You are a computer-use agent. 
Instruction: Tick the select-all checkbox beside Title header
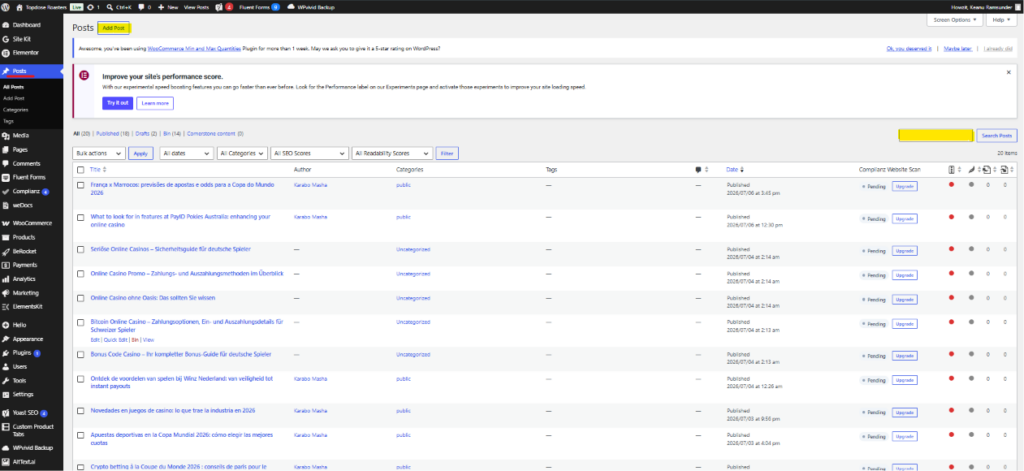click(80, 170)
